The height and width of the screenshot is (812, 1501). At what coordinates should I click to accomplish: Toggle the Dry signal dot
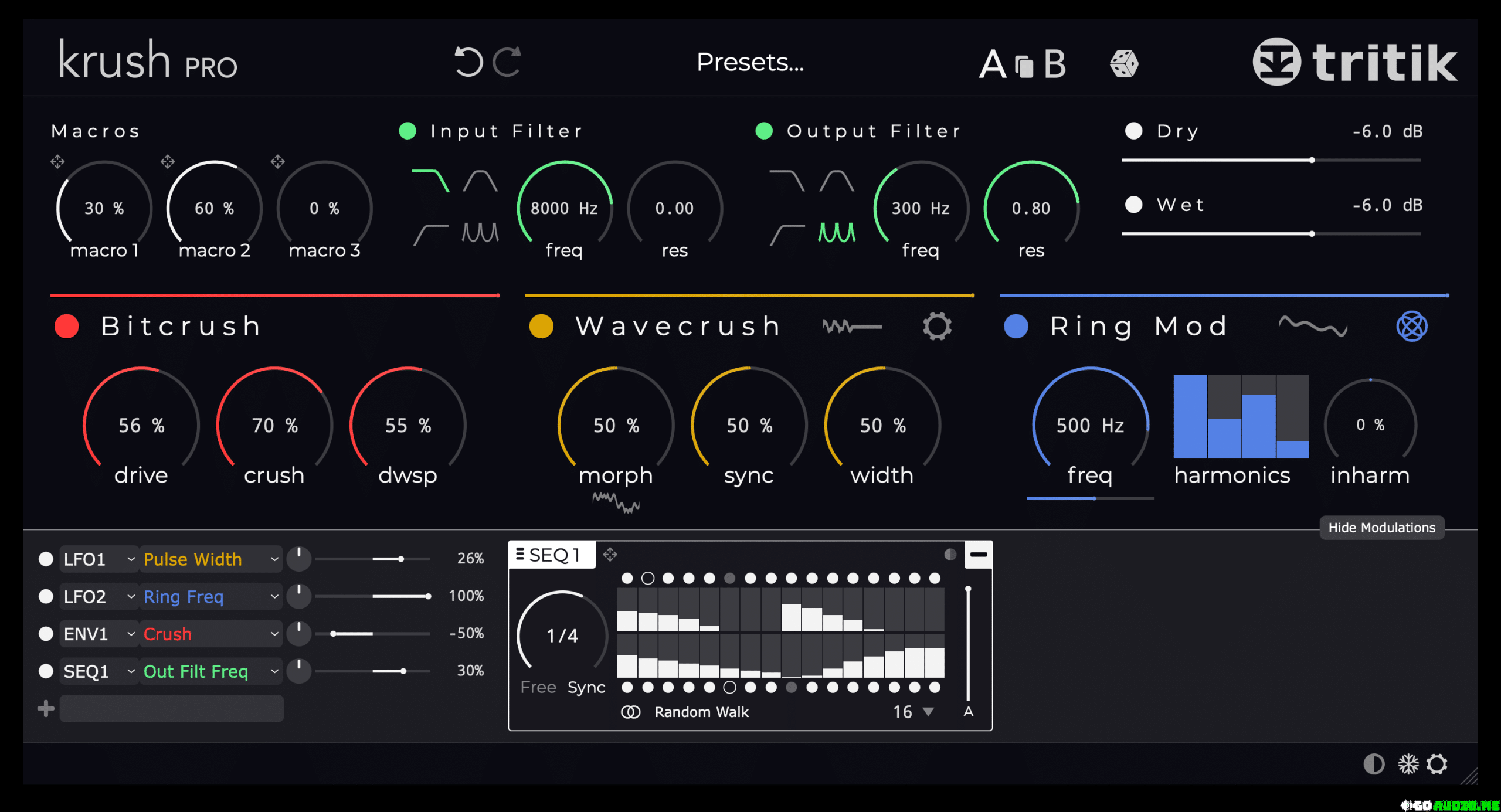click(x=1133, y=131)
